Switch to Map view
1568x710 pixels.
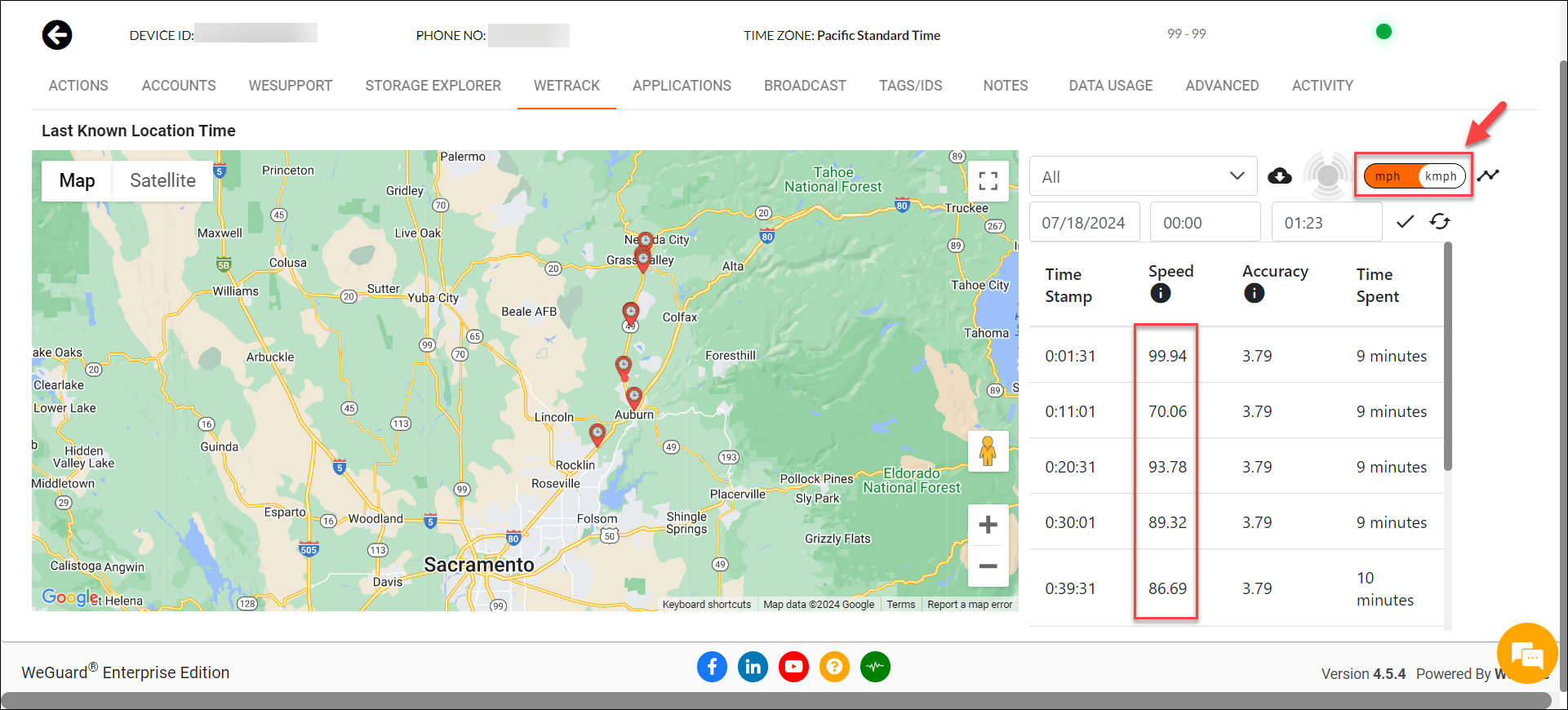(x=77, y=180)
